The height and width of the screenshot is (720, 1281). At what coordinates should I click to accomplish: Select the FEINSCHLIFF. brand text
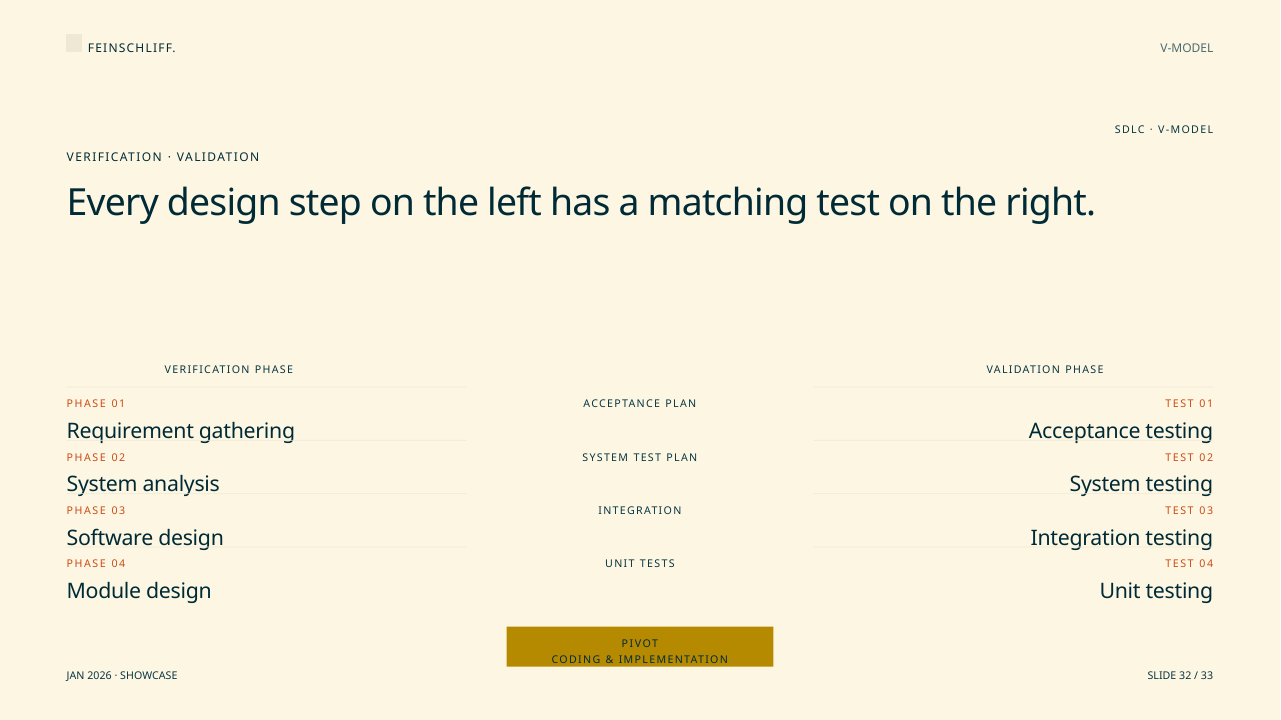132,48
